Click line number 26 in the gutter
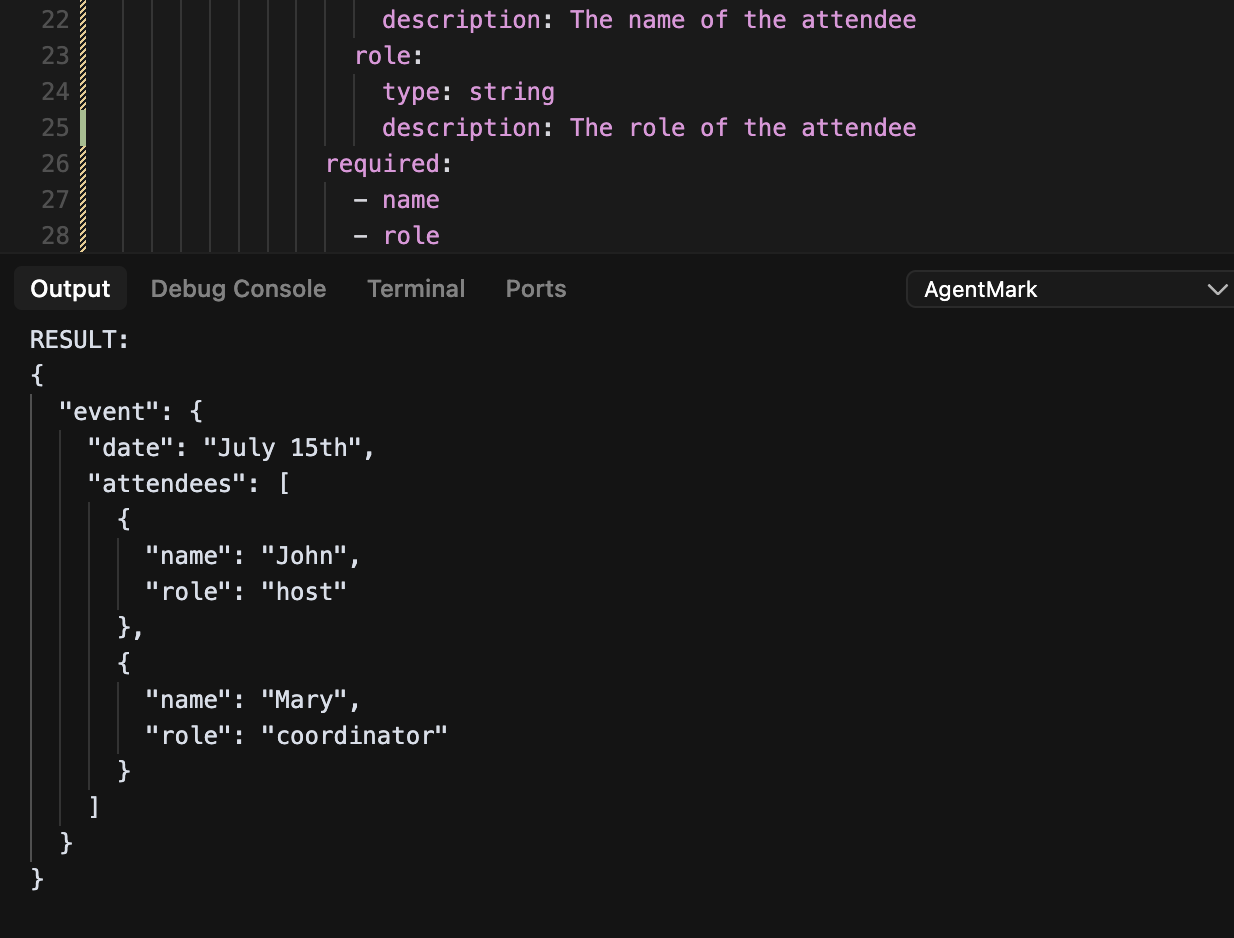 pos(56,163)
